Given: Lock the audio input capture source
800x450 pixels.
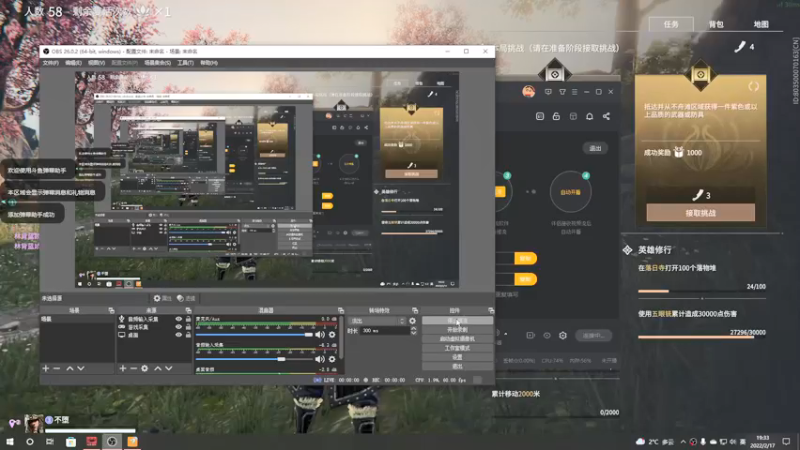Looking at the screenshot, I should (x=188, y=319).
